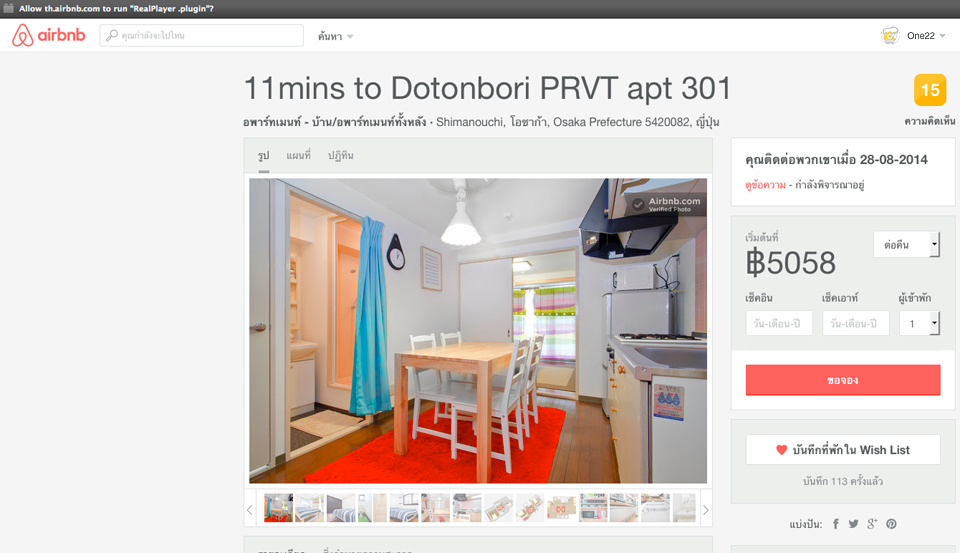Image resolution: width=960 pixels, height=553 pixels.
Task: Click the One22 profile avatar
Action: pos(889,36)
